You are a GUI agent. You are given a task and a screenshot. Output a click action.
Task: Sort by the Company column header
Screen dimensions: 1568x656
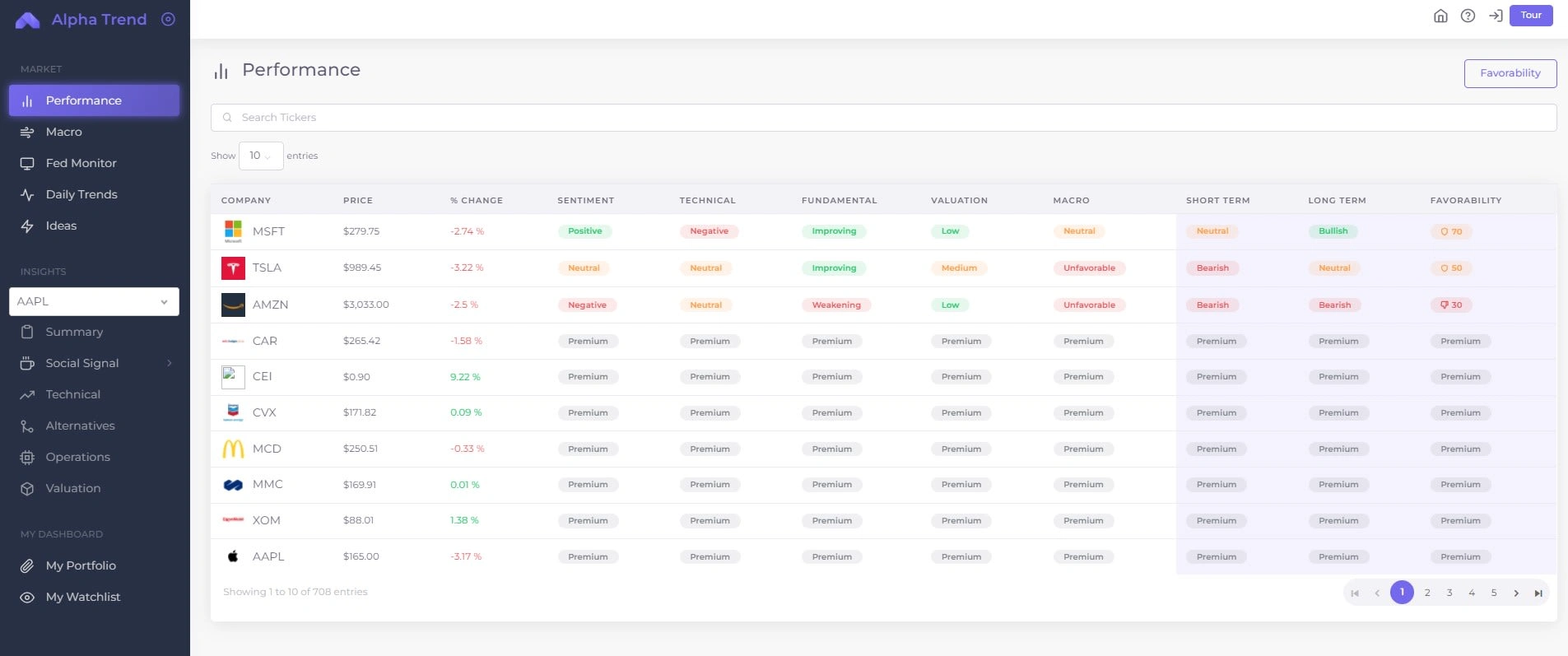coord(245,200)
